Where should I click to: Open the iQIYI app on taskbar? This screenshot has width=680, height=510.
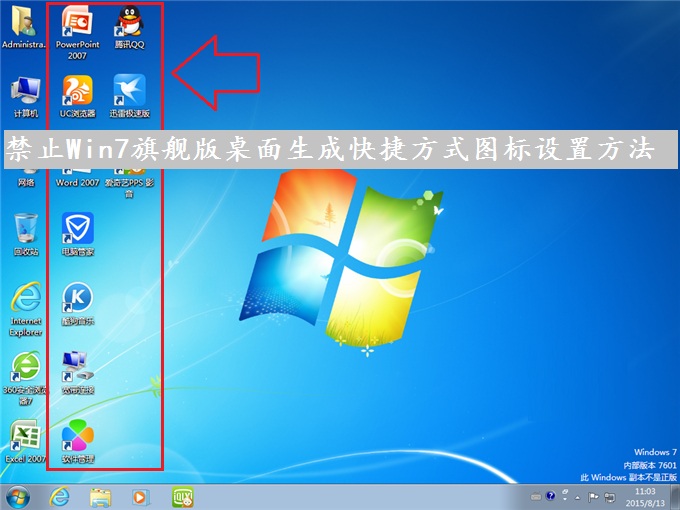coord(183,497)
